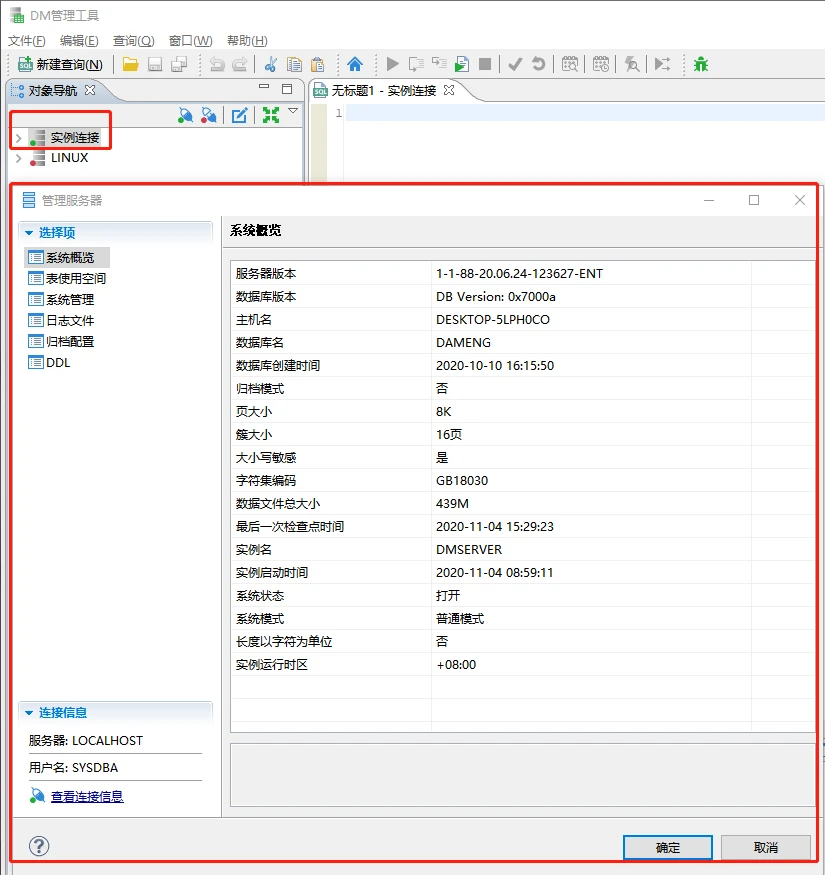Image resolution: width=825 pixels, height=875 pixels.
Task: Click the help question mark icon
Action: (x=39, y=846)
